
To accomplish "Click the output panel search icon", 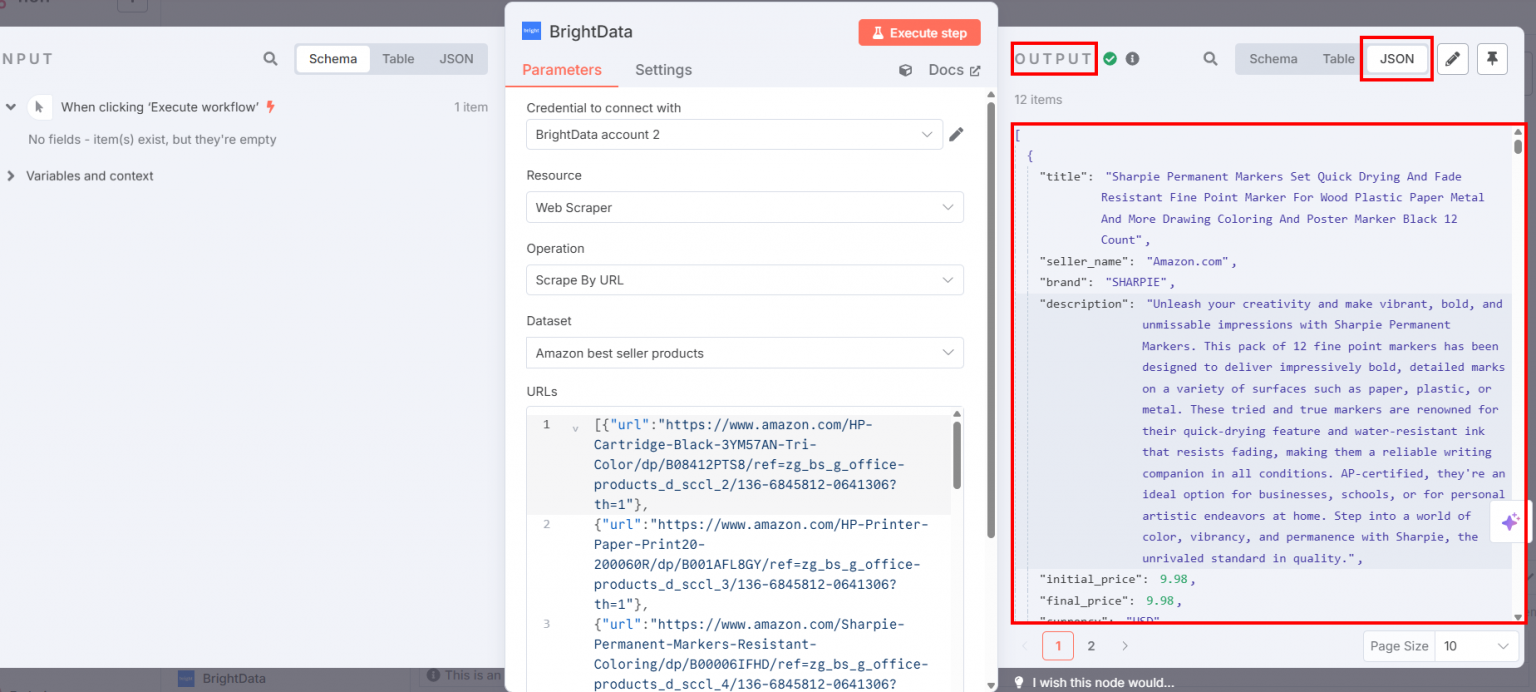I will click(x=1210, y=59).
